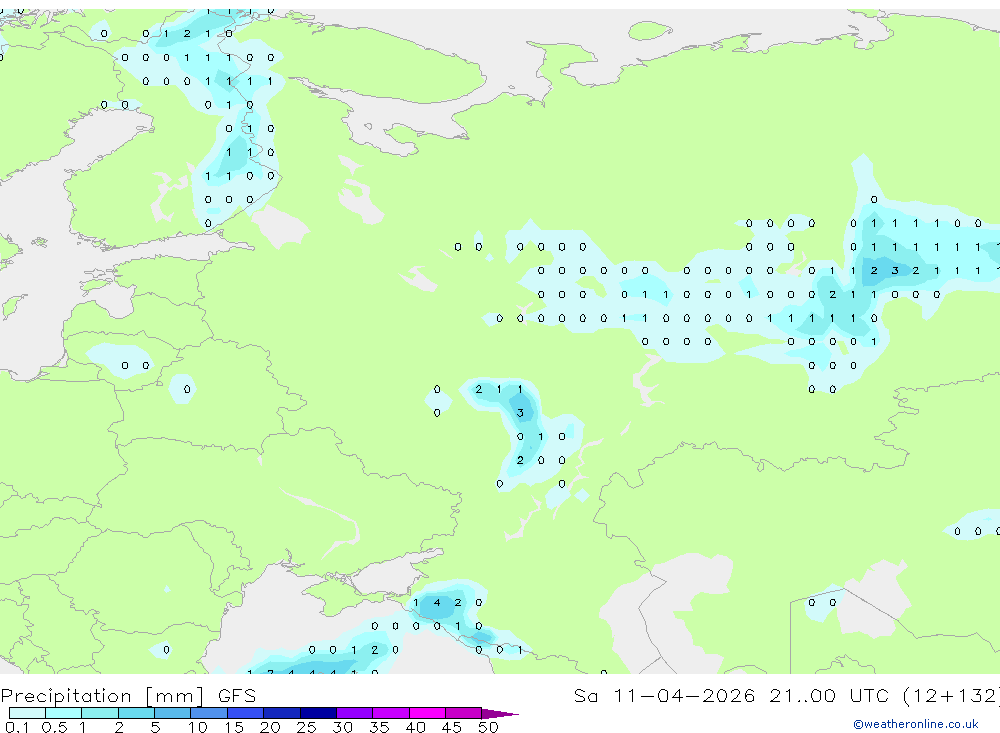Select the 20–25 mm legend color swatch
The image size is (1000, 733).
[282, 713]
